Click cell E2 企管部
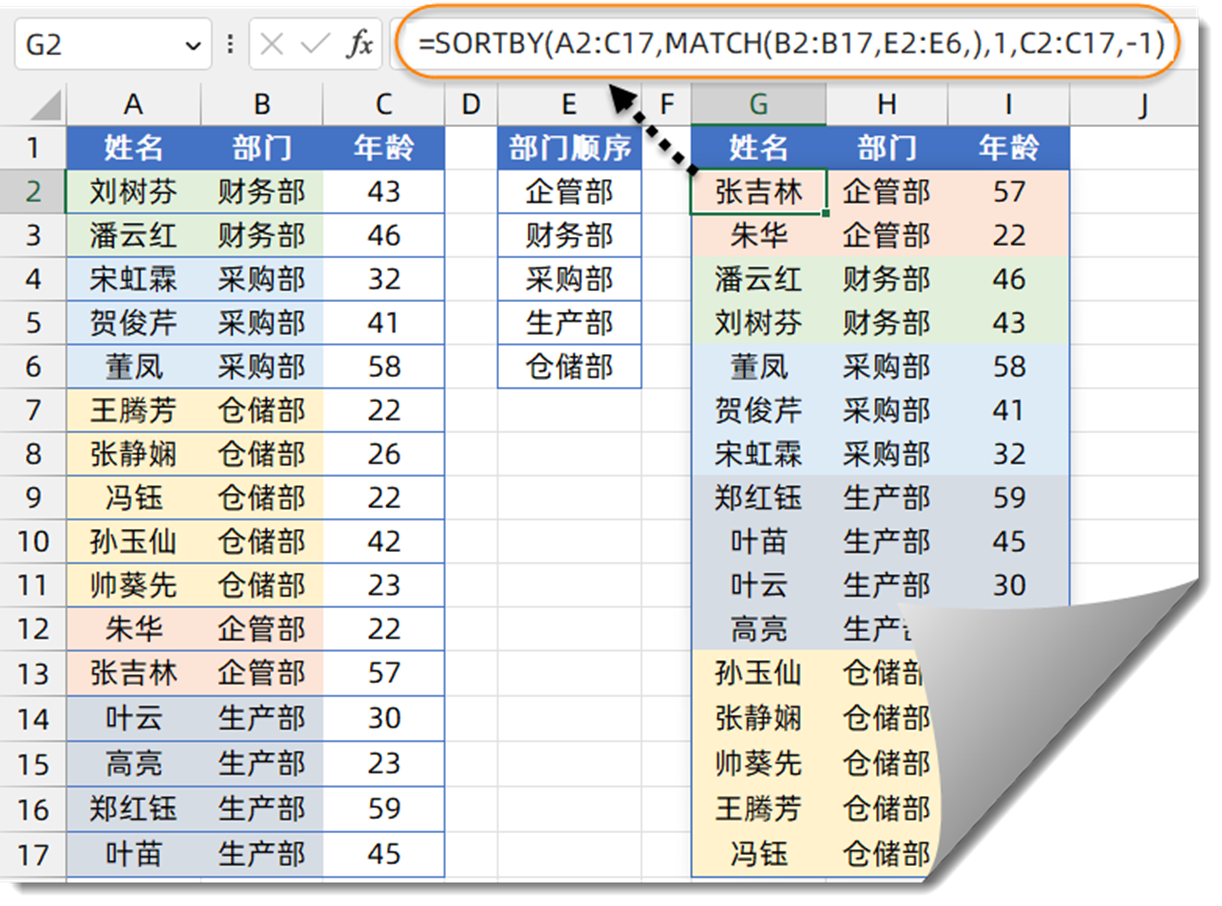1222x906 pixels. point(569,191)
